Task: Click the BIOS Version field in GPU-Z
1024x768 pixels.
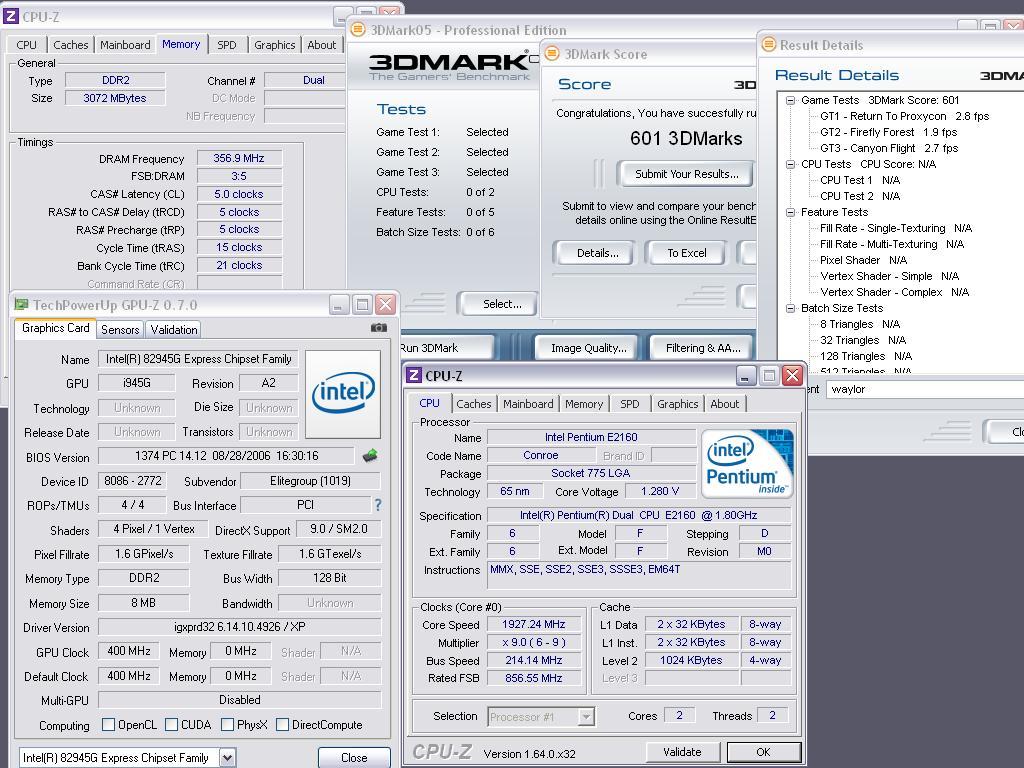Action: pyautogui.click(x=227, y=456)
